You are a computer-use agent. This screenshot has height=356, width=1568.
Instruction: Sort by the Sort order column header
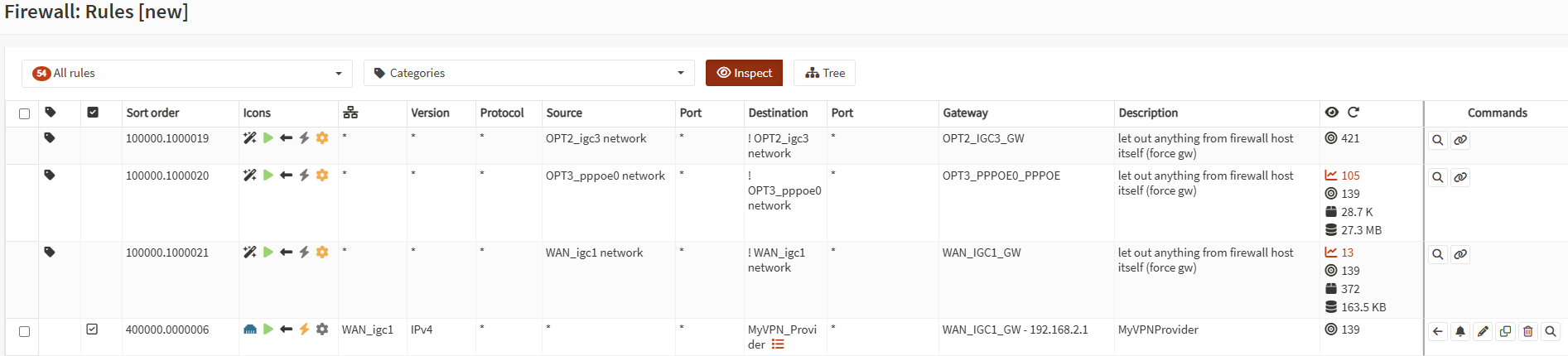[x=152, y=113]
